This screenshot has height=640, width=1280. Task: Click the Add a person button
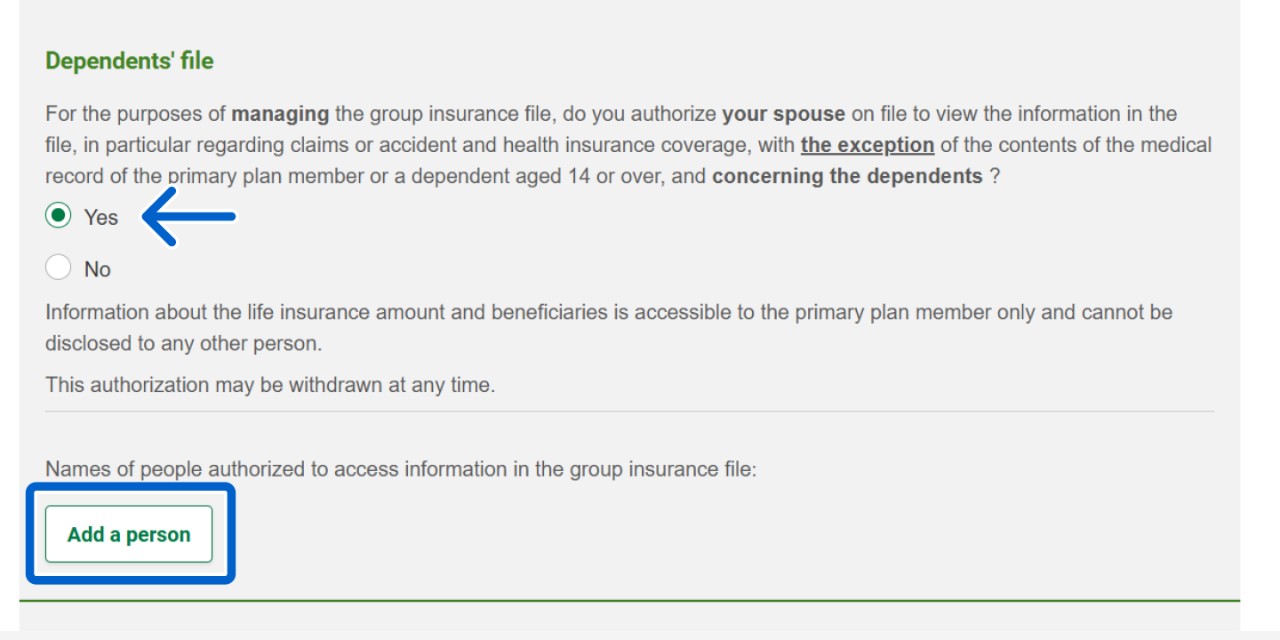[x=129, y=534]
